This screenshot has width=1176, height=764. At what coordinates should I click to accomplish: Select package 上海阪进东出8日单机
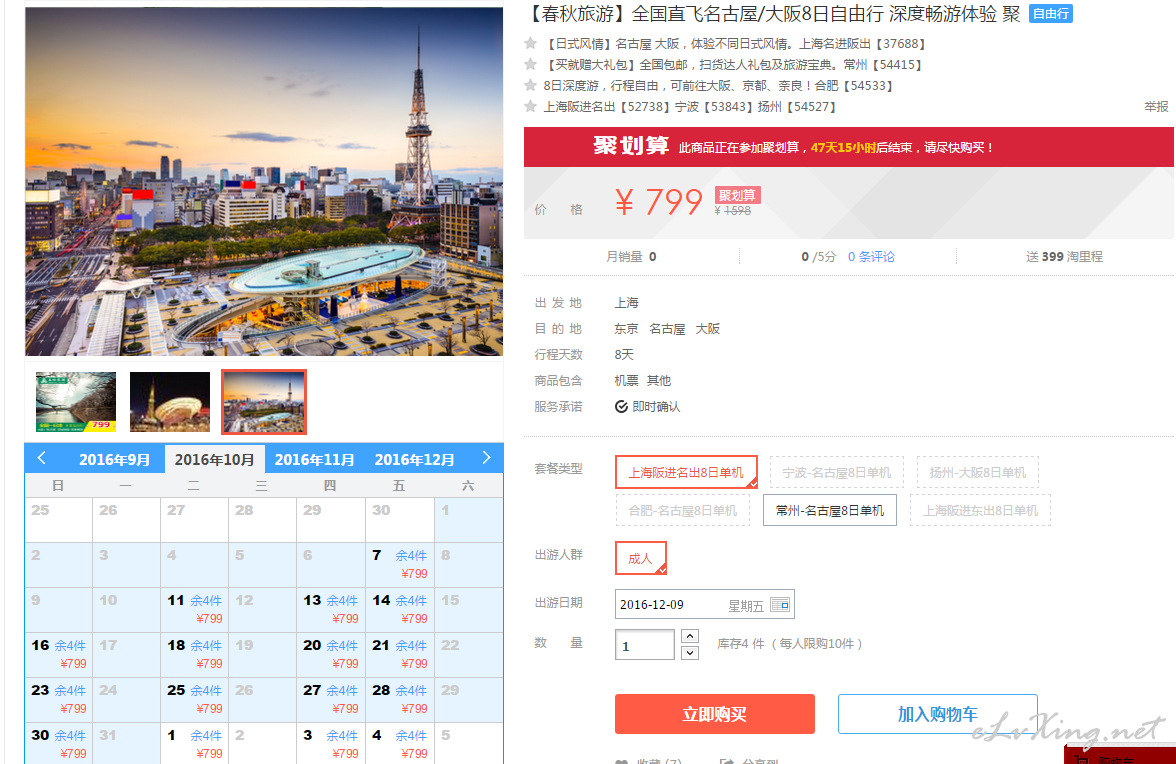tap(980, 511)
